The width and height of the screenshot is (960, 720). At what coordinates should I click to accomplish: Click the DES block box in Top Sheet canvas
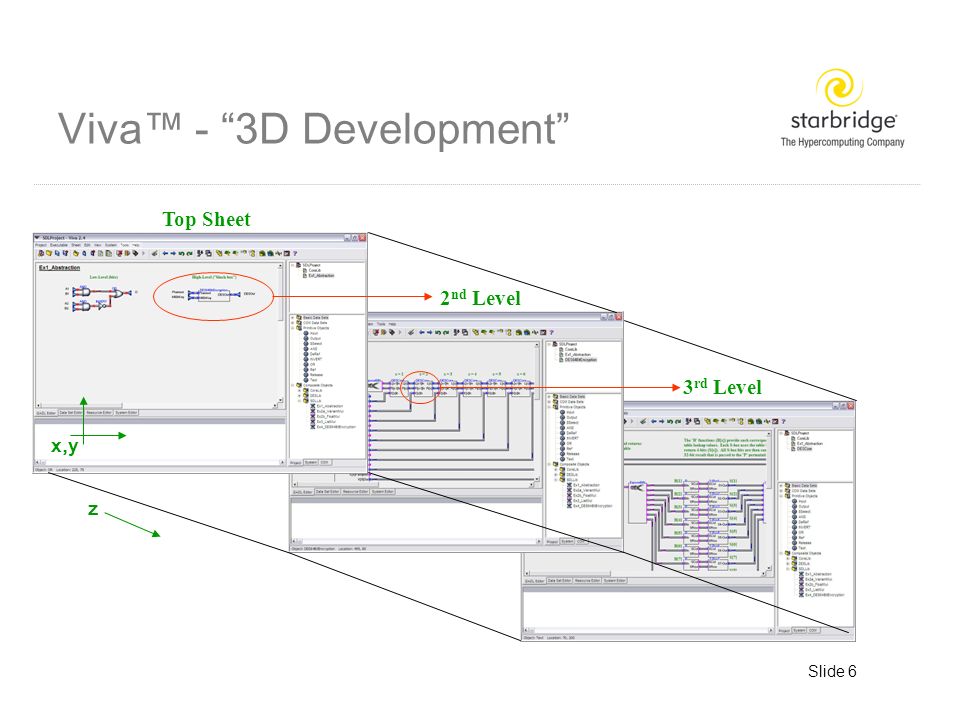point(214,296)
